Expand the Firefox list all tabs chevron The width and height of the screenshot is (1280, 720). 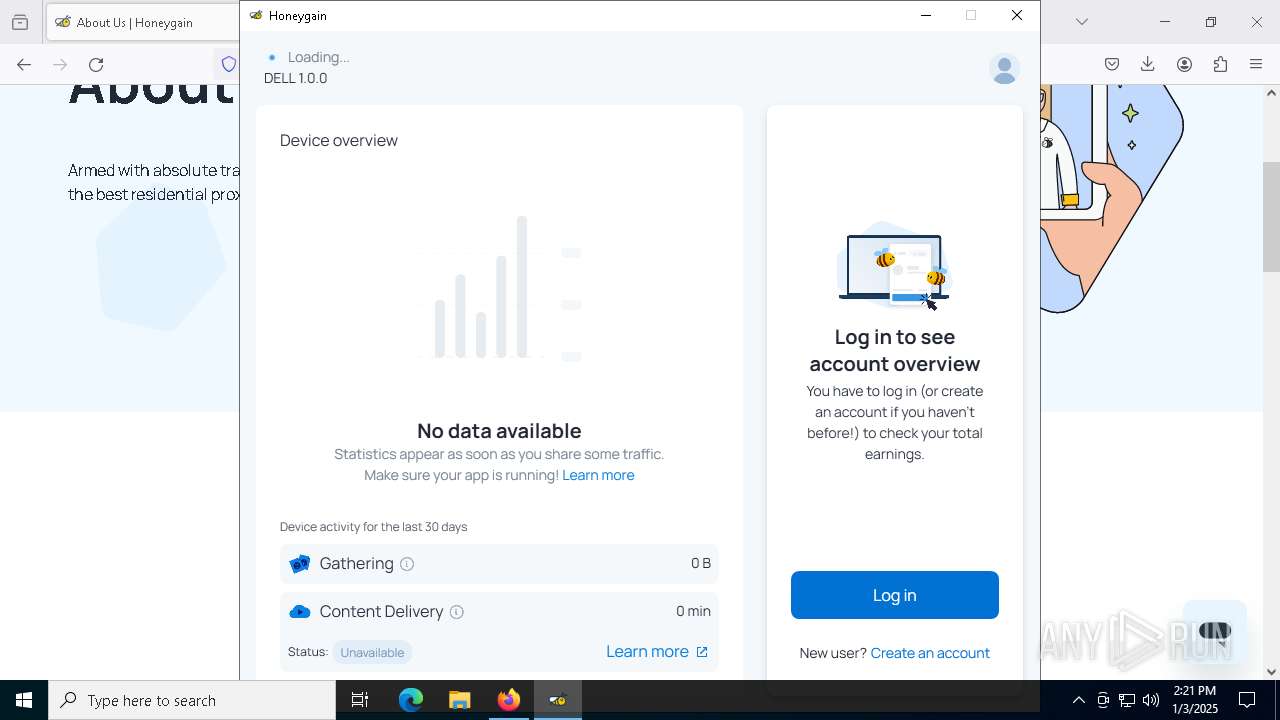(x=1082, y=22)
